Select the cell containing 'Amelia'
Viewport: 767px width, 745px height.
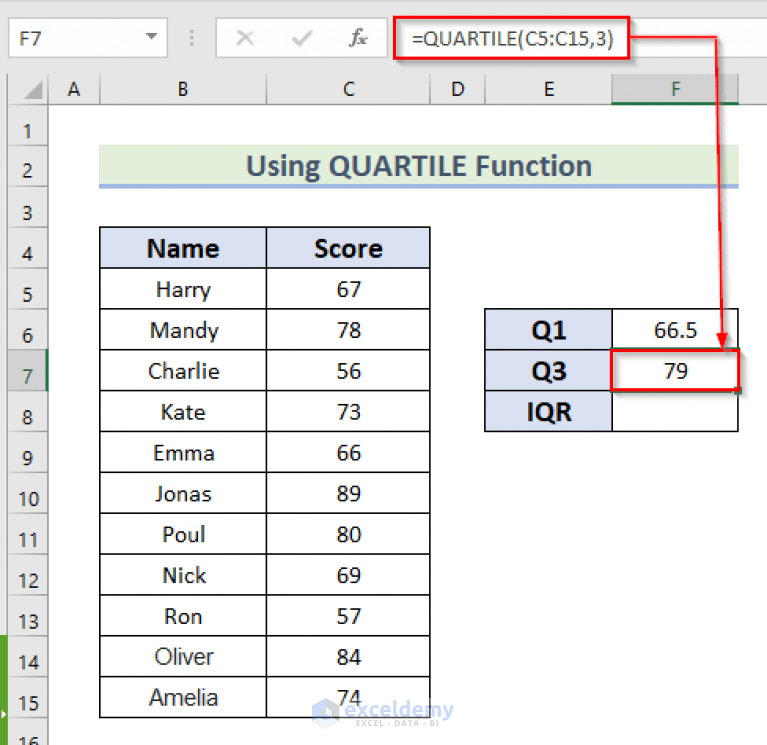tap(183, 698)
